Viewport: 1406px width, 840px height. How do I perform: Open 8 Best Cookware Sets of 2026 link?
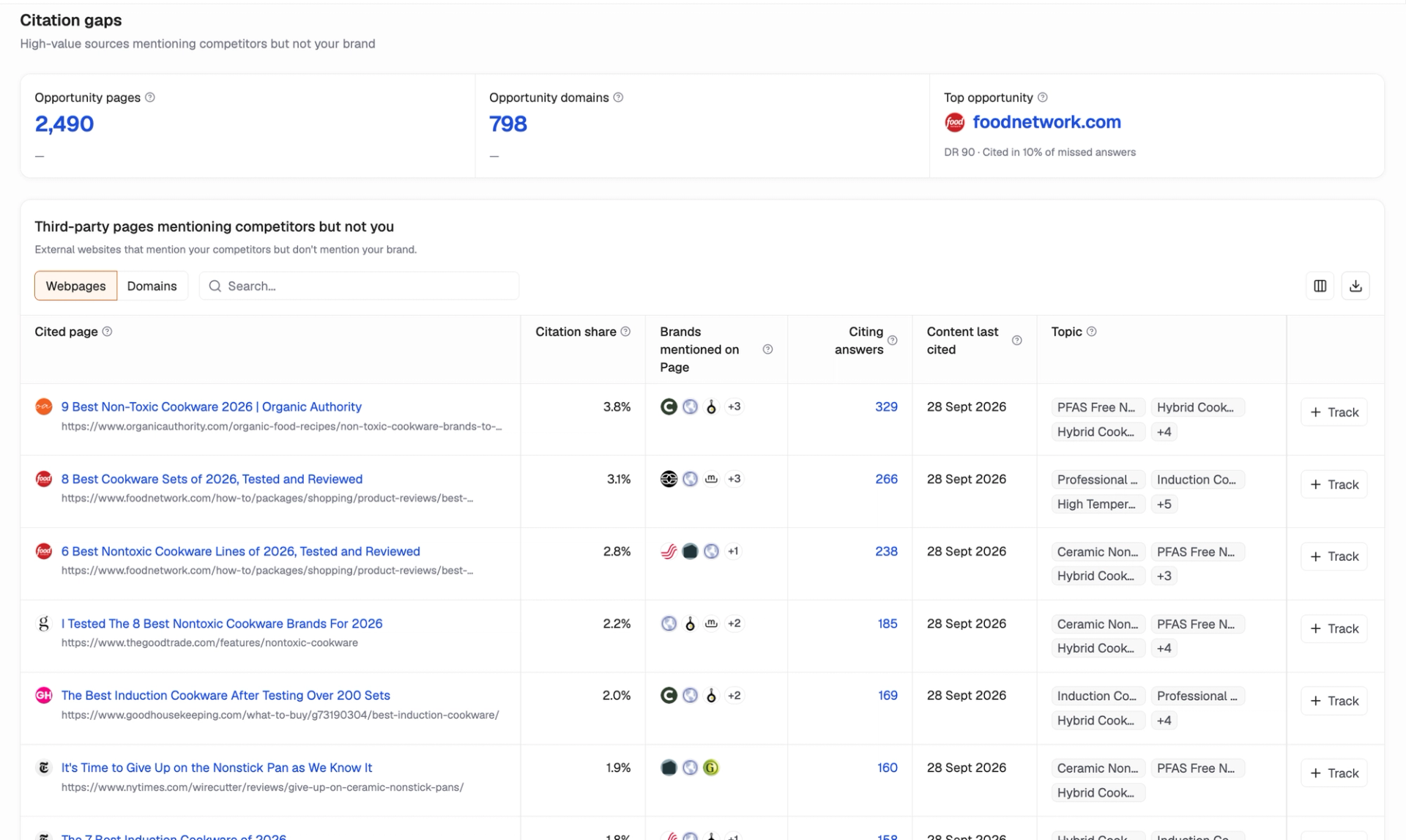coord(212,479)
